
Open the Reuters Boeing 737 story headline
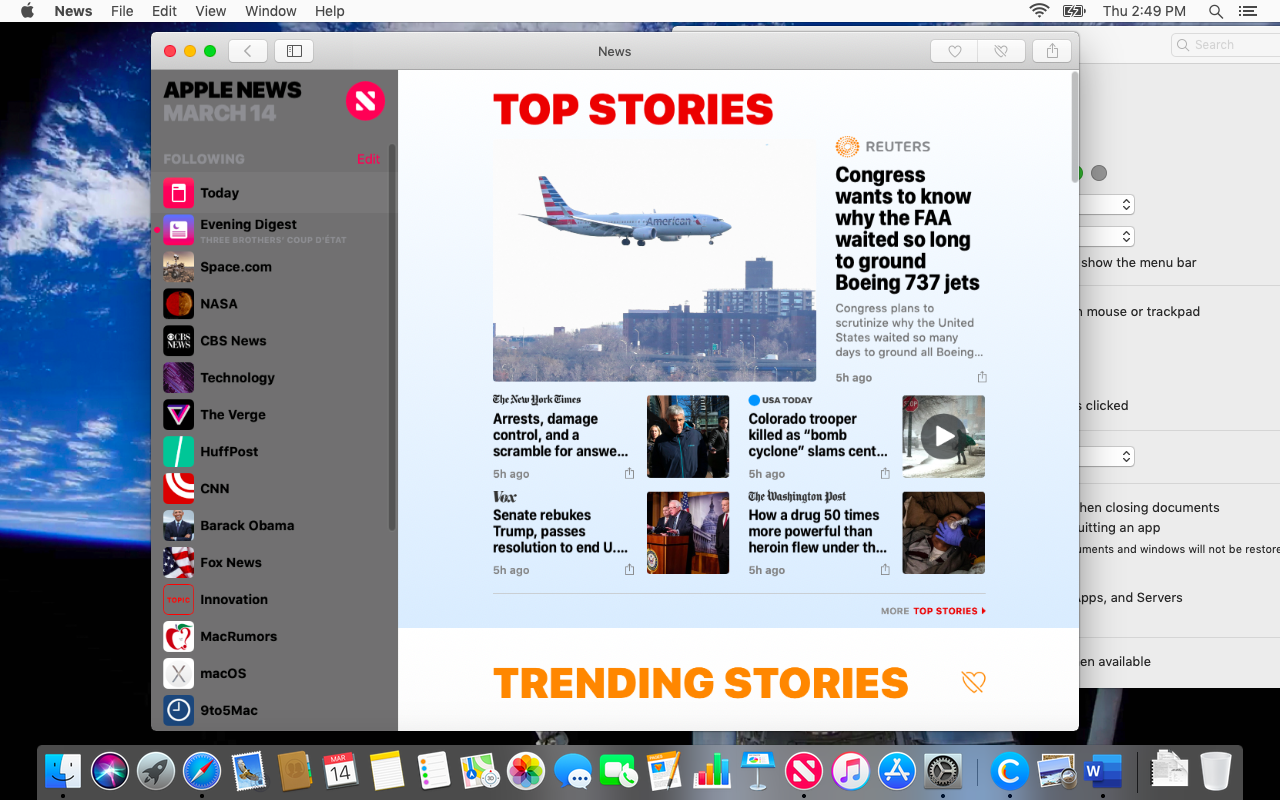[907, 229]
